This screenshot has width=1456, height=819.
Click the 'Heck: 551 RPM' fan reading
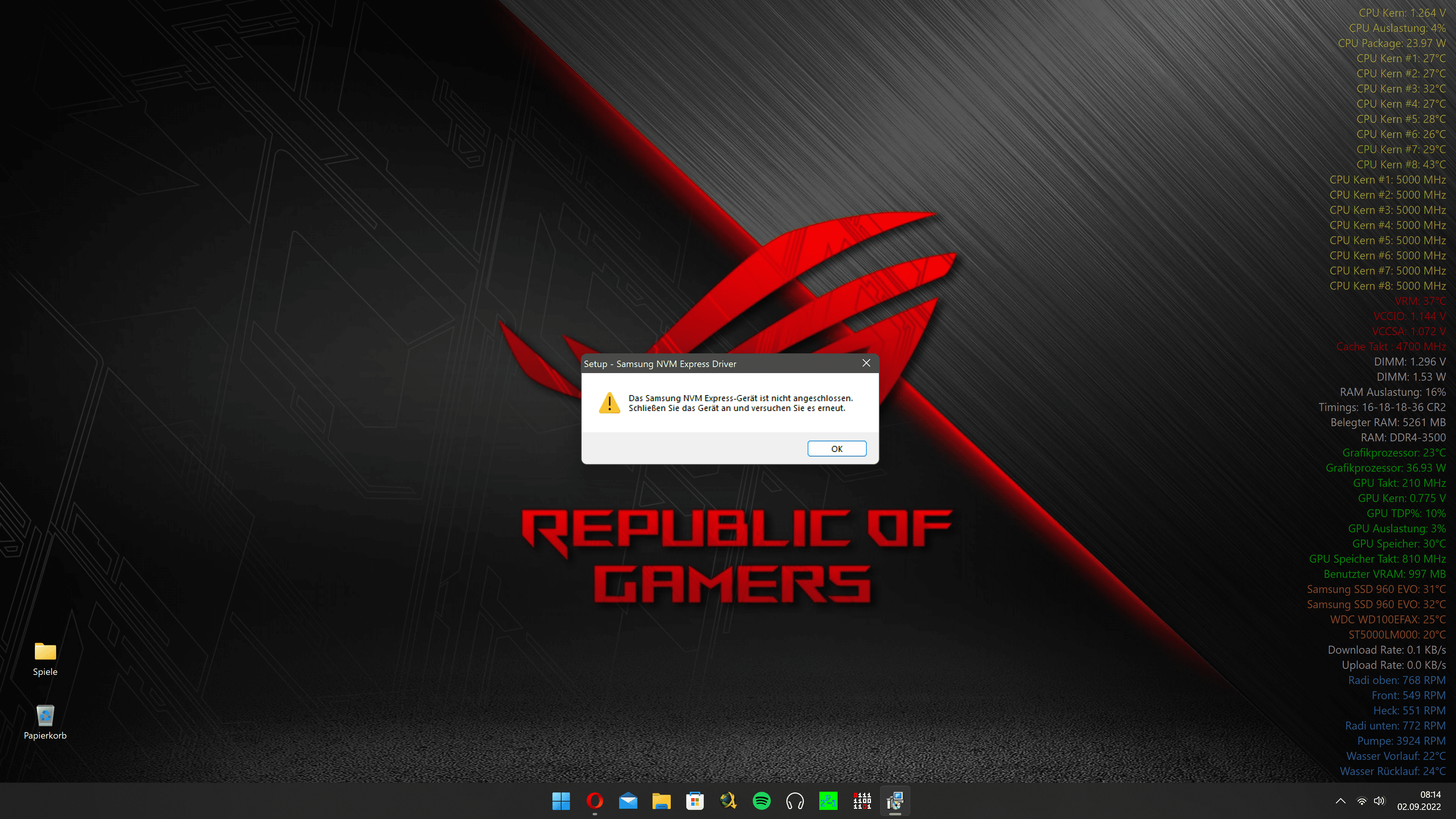(x=1409, y=711)
